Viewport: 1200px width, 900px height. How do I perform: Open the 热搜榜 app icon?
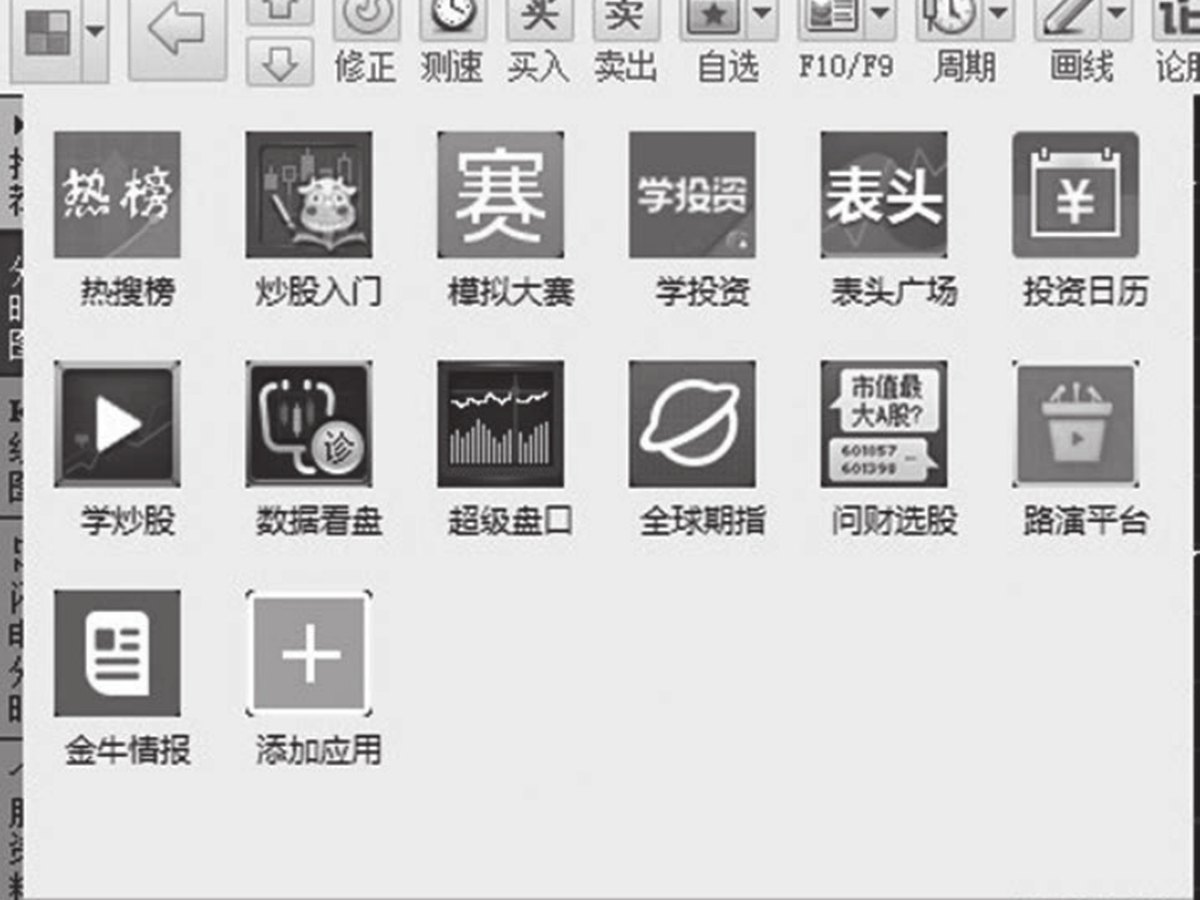click(x=117, y=195)
